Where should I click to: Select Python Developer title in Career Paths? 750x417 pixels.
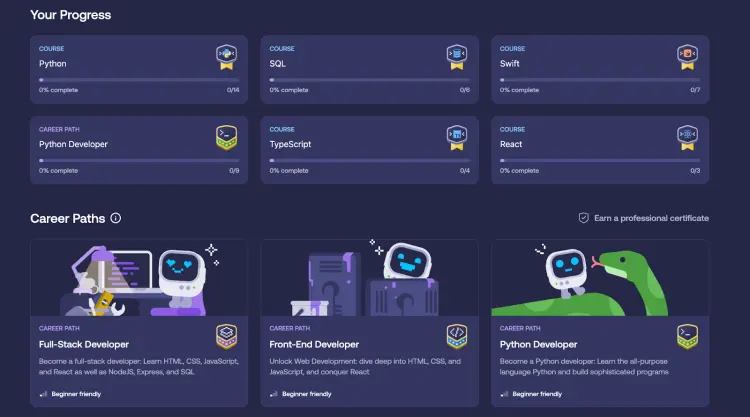(538, 344)
